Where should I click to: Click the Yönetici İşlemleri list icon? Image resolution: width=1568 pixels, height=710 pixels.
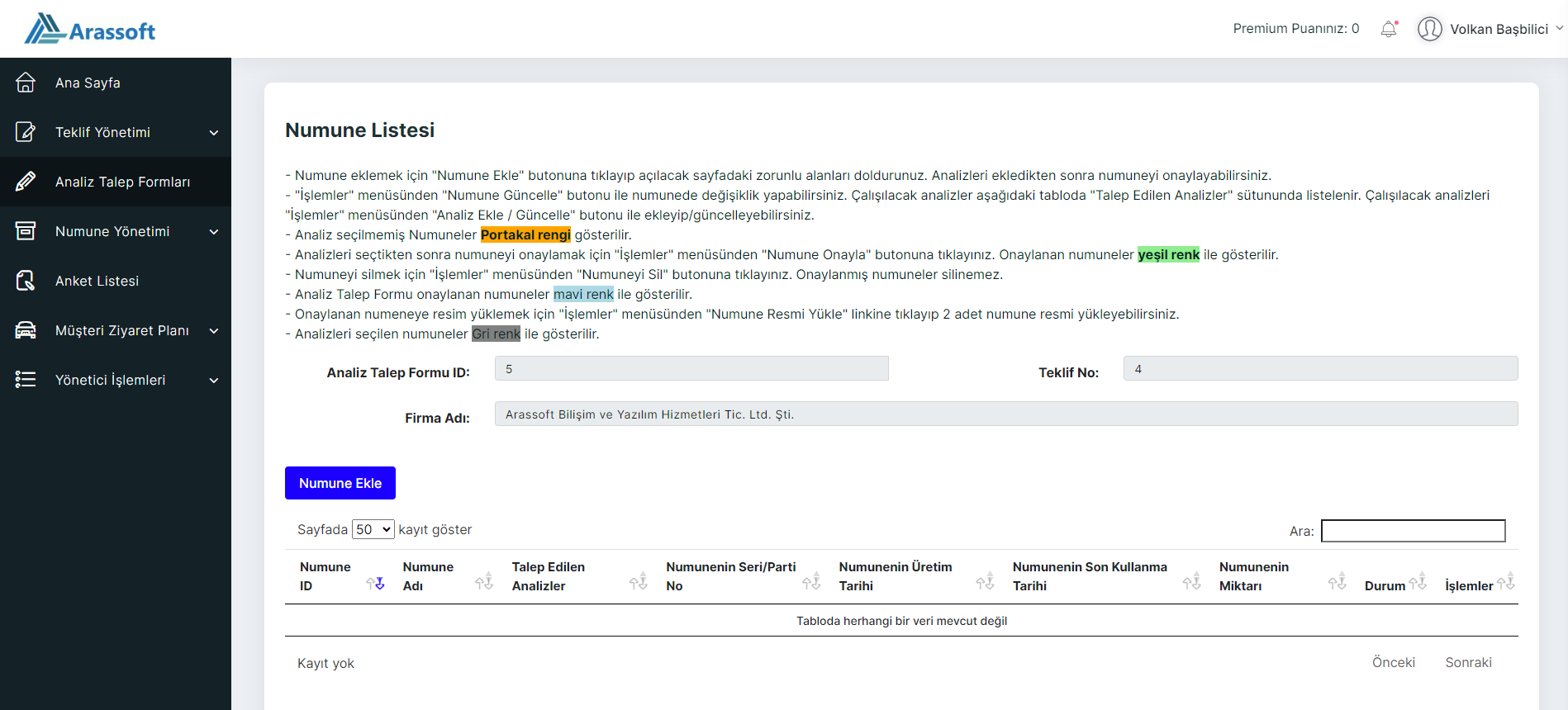tap(26, 380)
